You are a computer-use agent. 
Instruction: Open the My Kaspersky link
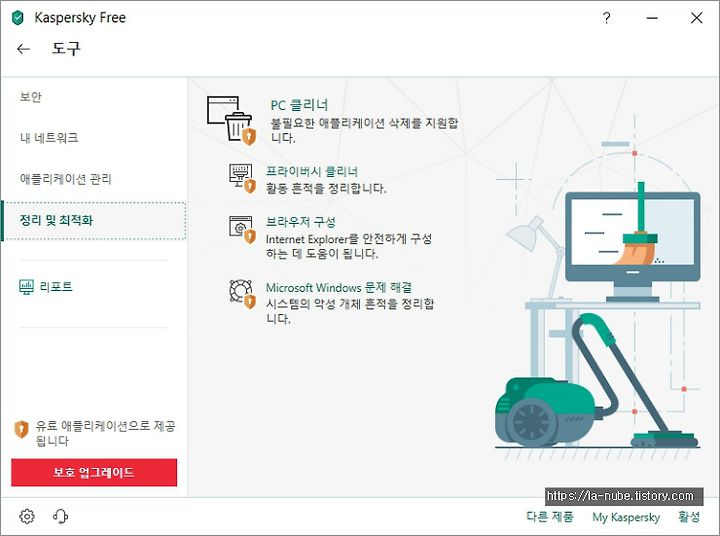click(x=626, y=517)
